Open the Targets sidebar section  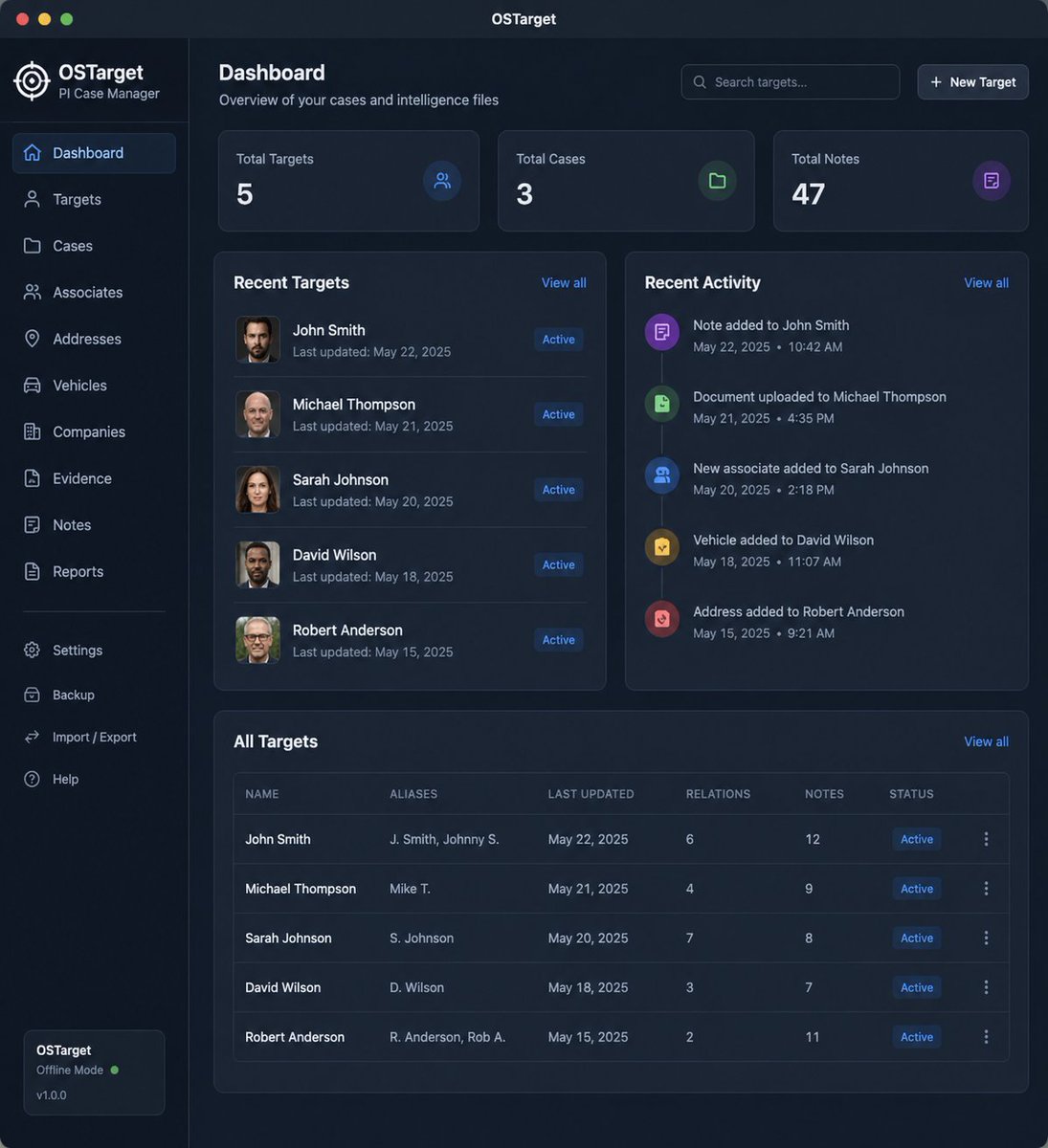pyautogui.click(x=94, y=199)
